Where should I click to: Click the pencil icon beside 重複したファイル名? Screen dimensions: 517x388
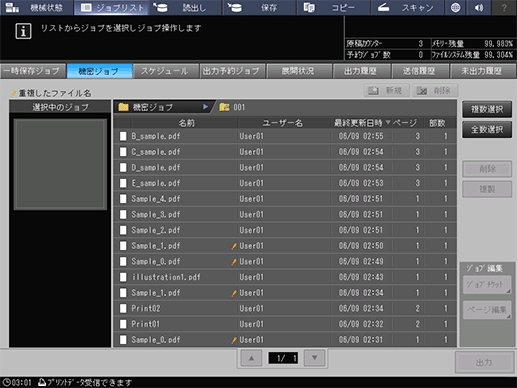13,93
